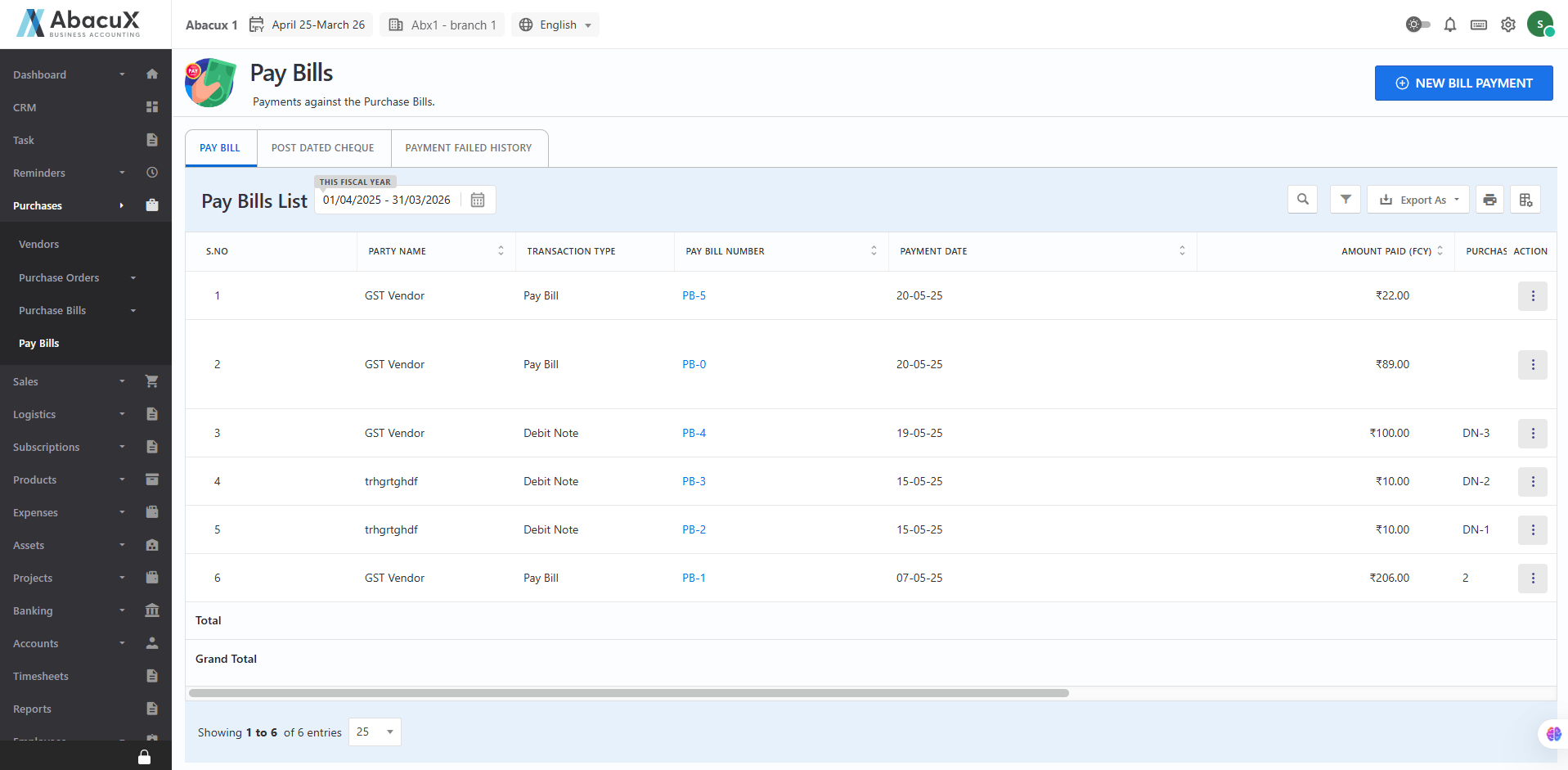Open the settings gear in header
This screenshot has height=770, width=1568.
(1508, 25)
